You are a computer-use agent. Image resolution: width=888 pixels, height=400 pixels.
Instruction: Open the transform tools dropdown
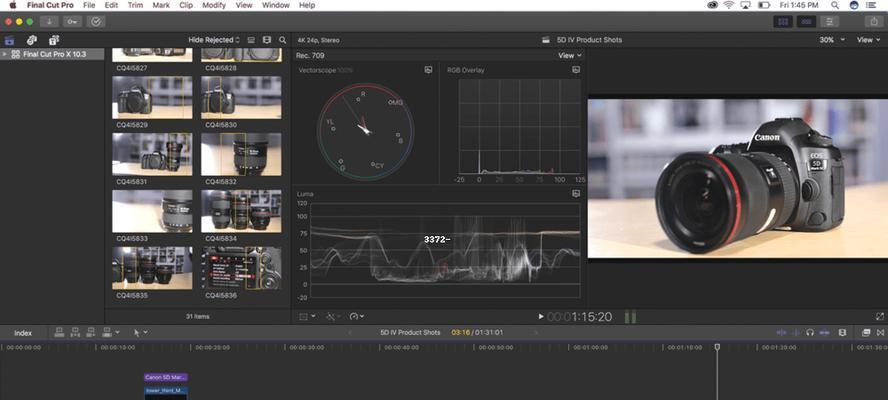(x=307, y=317)
